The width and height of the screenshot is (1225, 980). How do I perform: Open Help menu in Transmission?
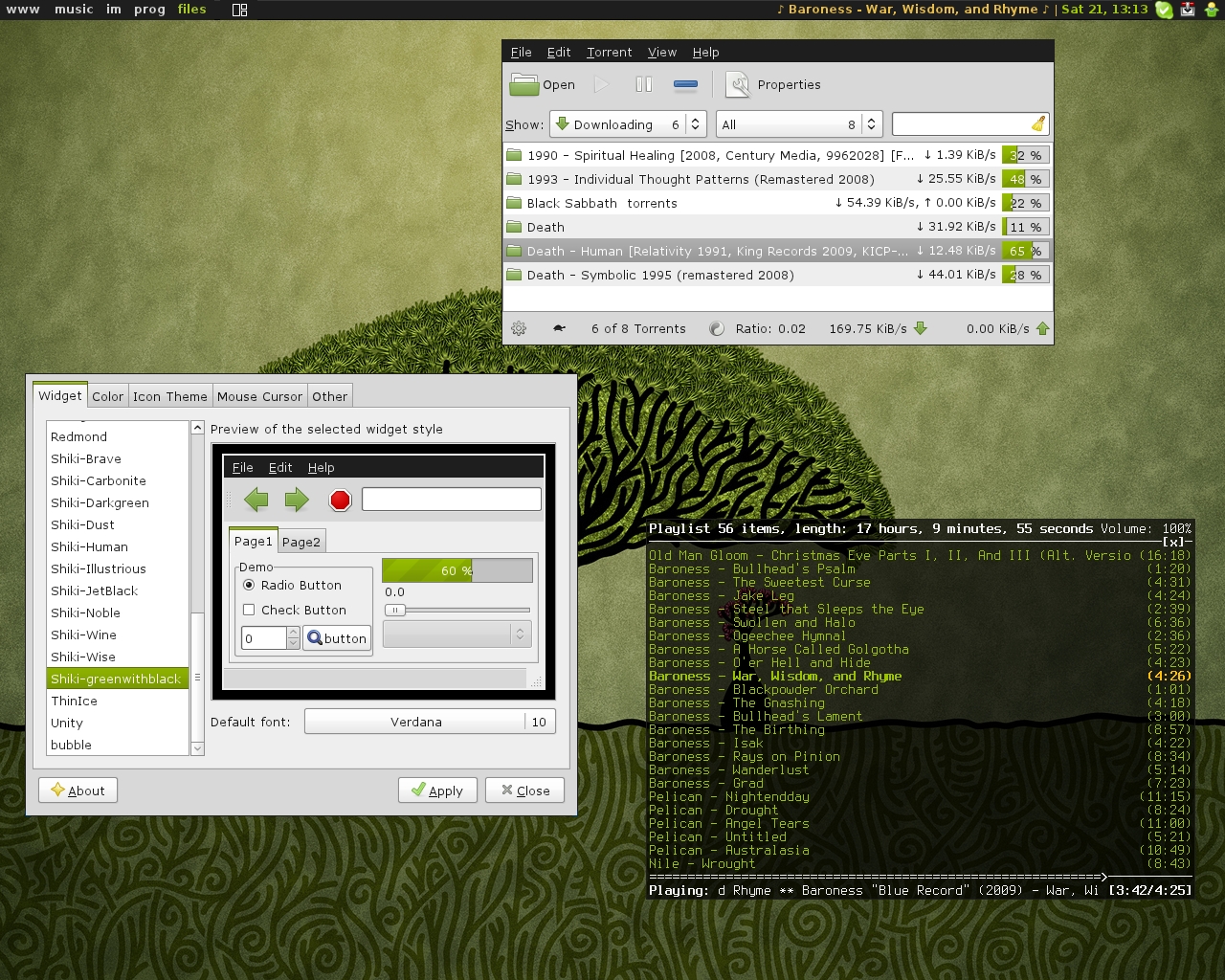pyautogui.click(x=705, y=53)
